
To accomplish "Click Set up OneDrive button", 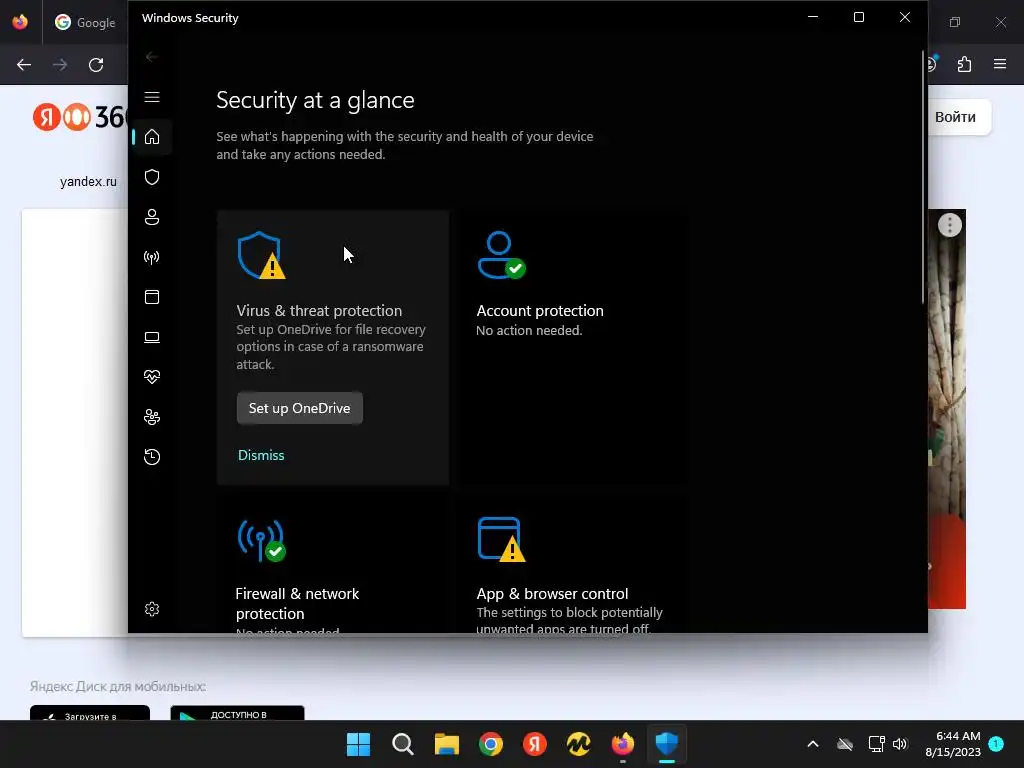I will click(x=299, y=408).
